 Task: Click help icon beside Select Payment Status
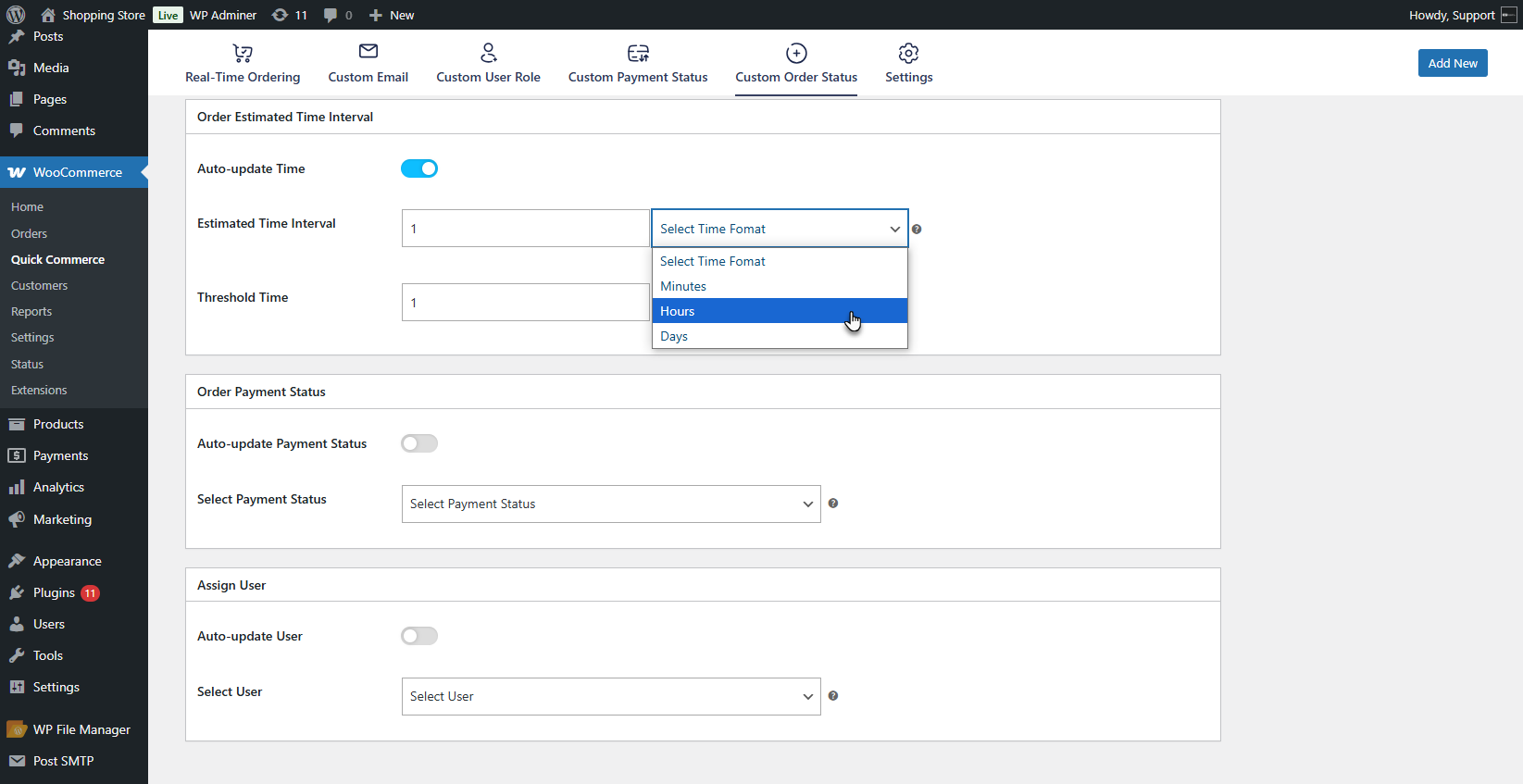click(833, 504)
